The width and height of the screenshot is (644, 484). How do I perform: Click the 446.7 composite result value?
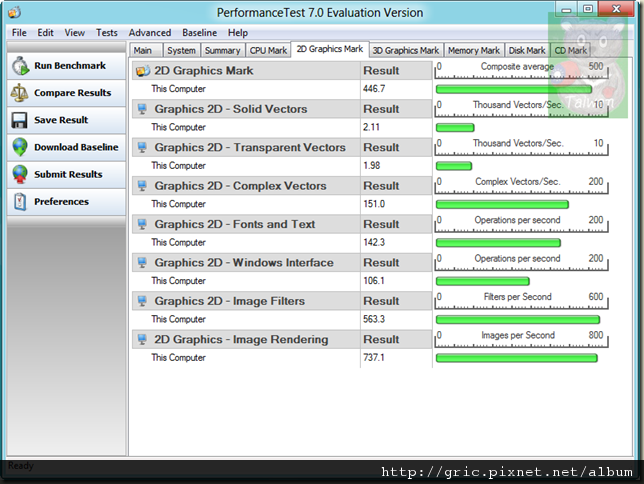(x=374, y=89)
